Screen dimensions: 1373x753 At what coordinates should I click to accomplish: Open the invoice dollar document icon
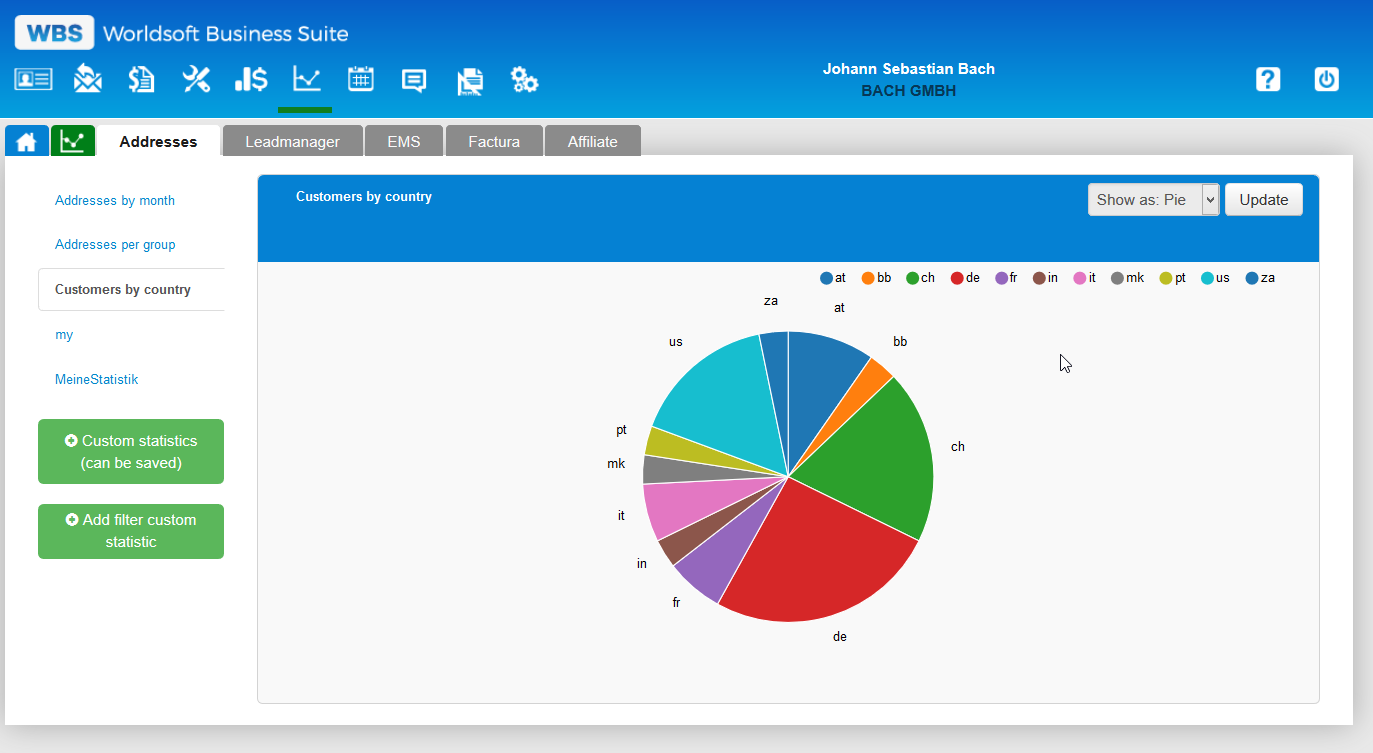coord(142,79)
